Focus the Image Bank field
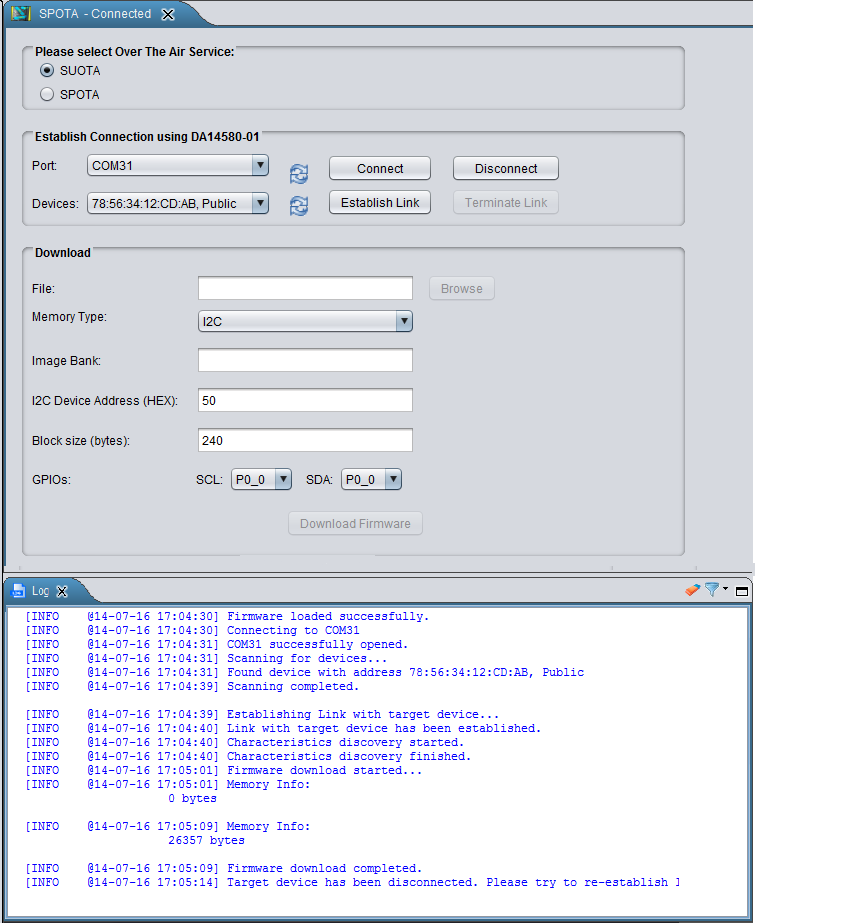852x923 pixels. click(x=305, y=360)
